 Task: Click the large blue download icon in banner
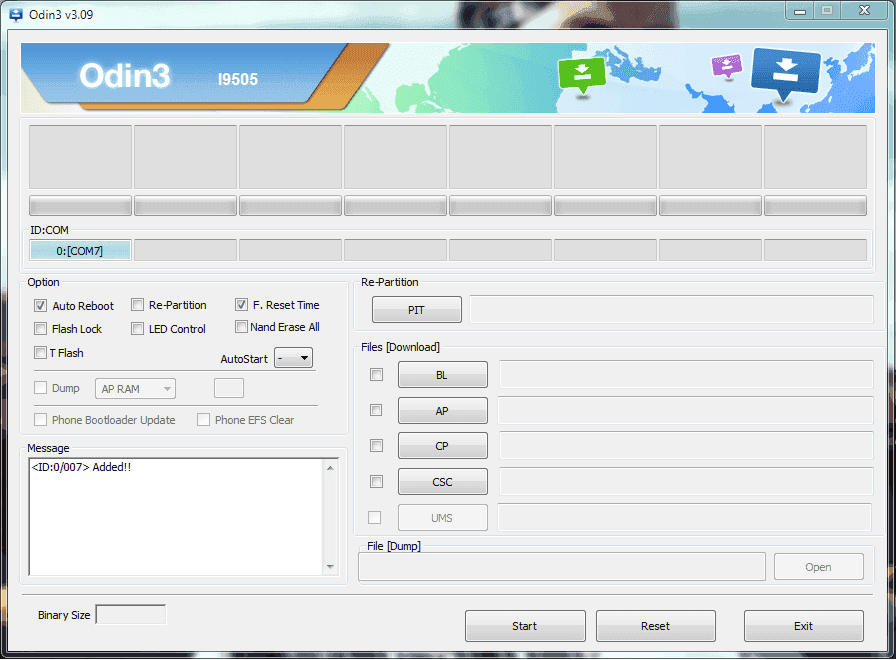(x=786, y=74)
